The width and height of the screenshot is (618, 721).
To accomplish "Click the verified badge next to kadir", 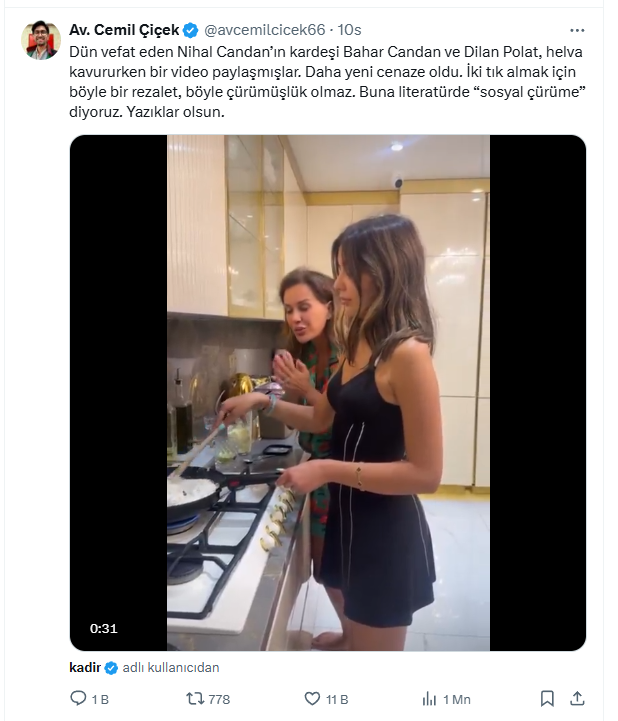I will (x=111, y=668).
